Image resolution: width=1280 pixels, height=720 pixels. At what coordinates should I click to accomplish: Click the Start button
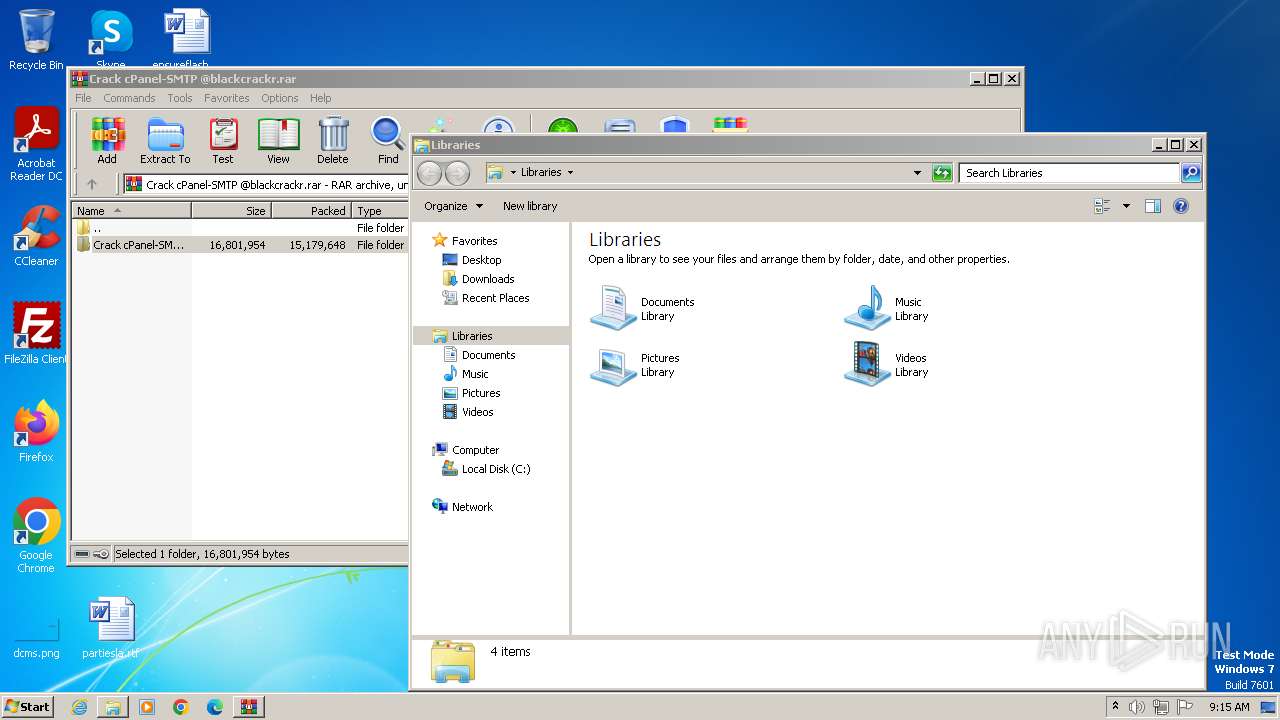click(x=27, y=707)
